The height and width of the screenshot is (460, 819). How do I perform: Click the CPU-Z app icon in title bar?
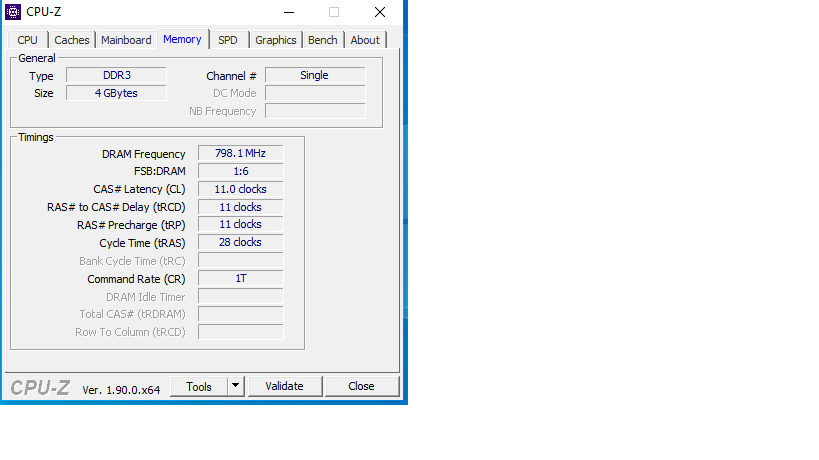click(13, 11)
